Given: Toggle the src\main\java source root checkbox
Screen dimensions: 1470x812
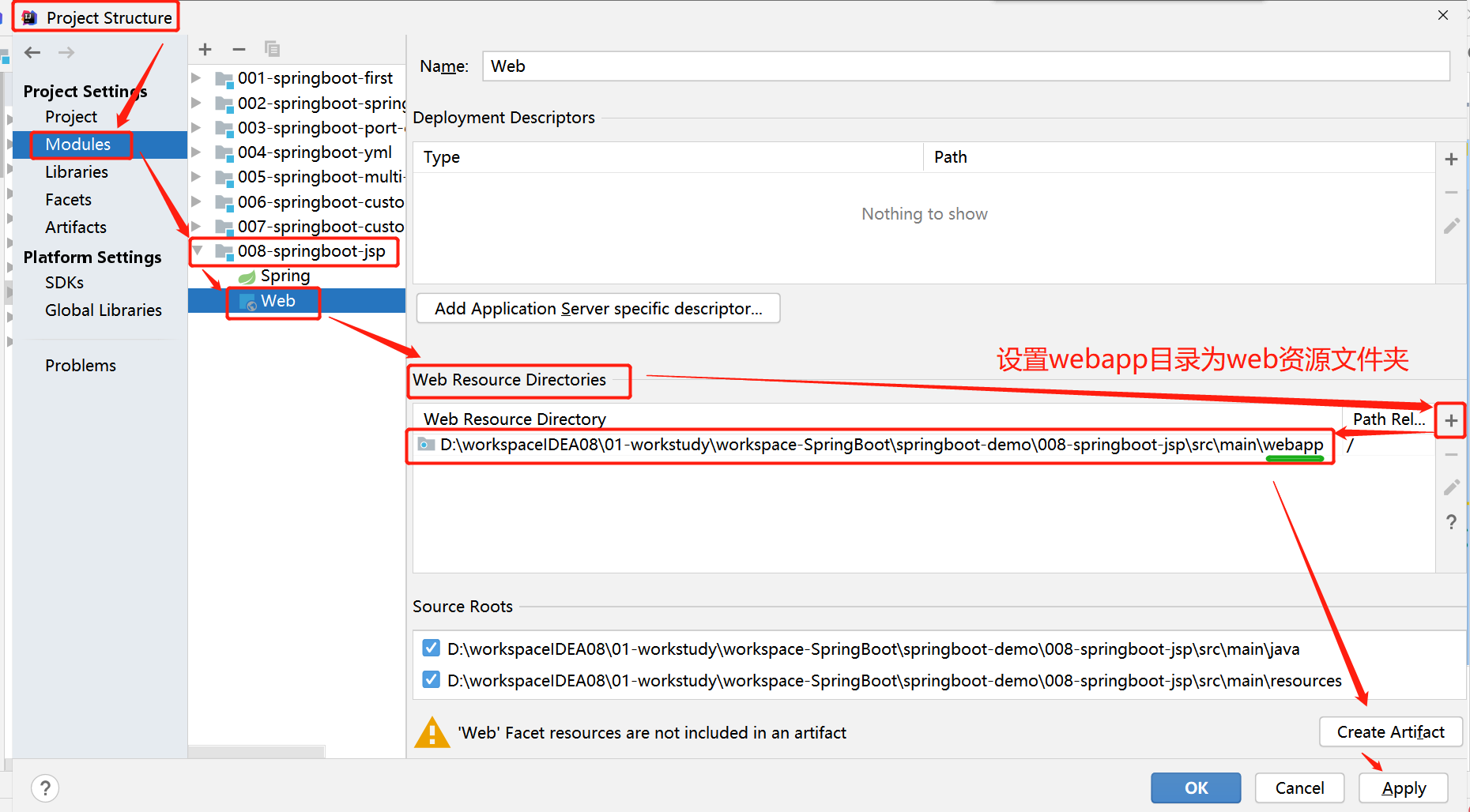Looking at the screenshot, I should coord(431,648).
